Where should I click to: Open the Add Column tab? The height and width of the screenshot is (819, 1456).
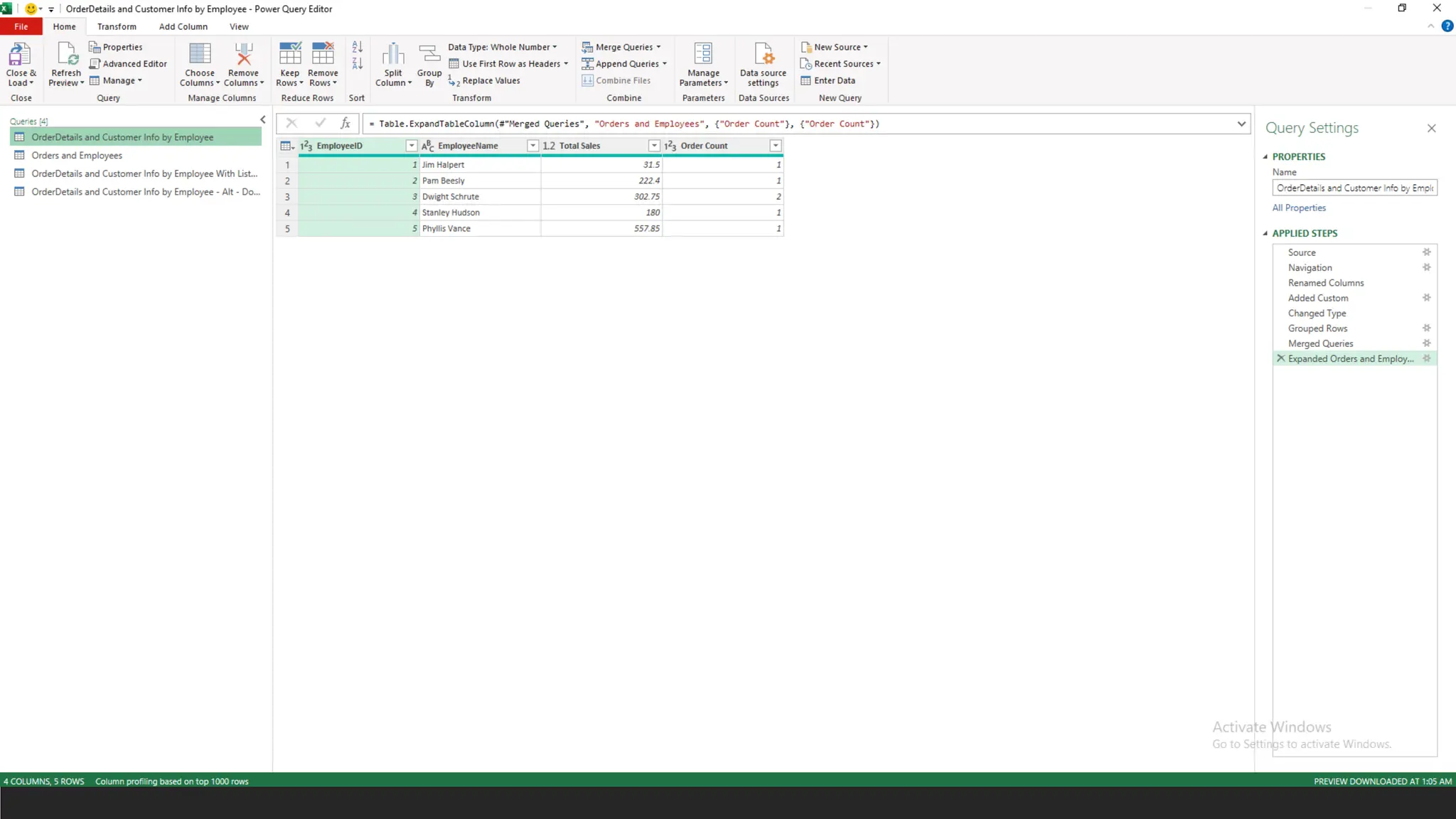pyautogui.click(x=183, y=27)
